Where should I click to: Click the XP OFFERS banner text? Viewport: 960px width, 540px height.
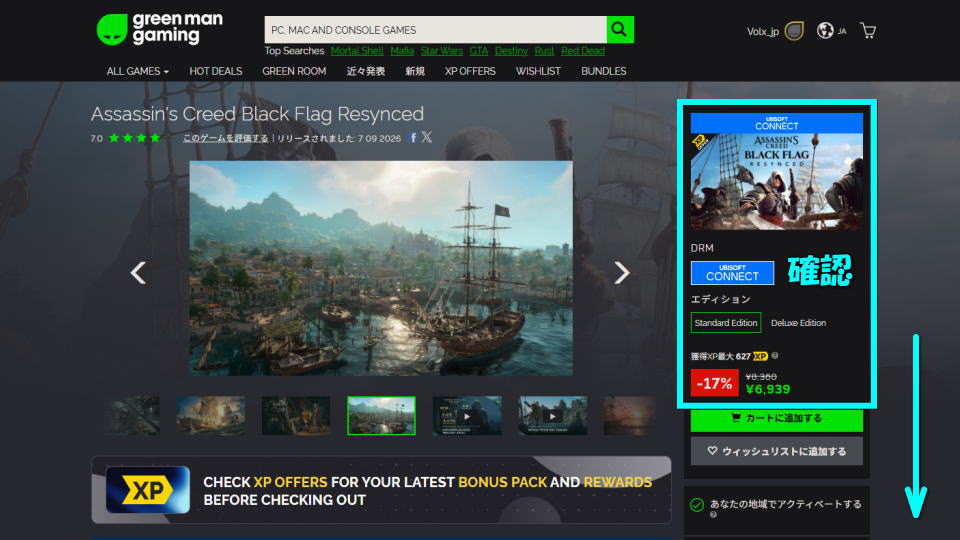pyautogui.click(x=290, y=482)
